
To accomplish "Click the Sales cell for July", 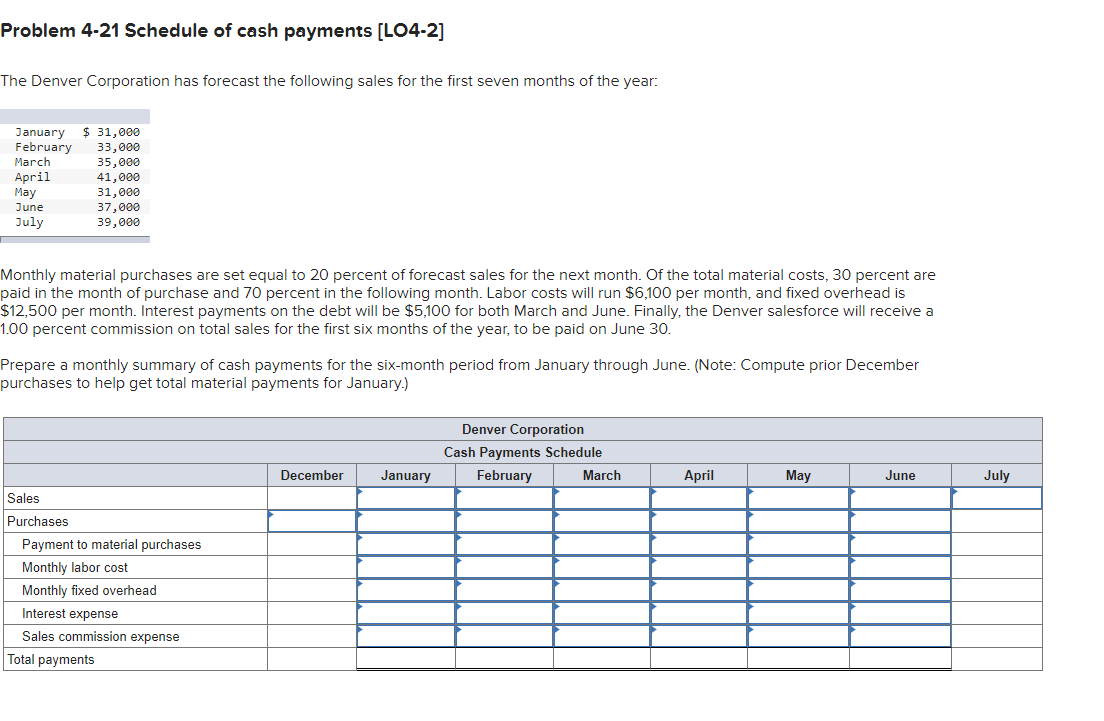I will click(x=997, y=498).
